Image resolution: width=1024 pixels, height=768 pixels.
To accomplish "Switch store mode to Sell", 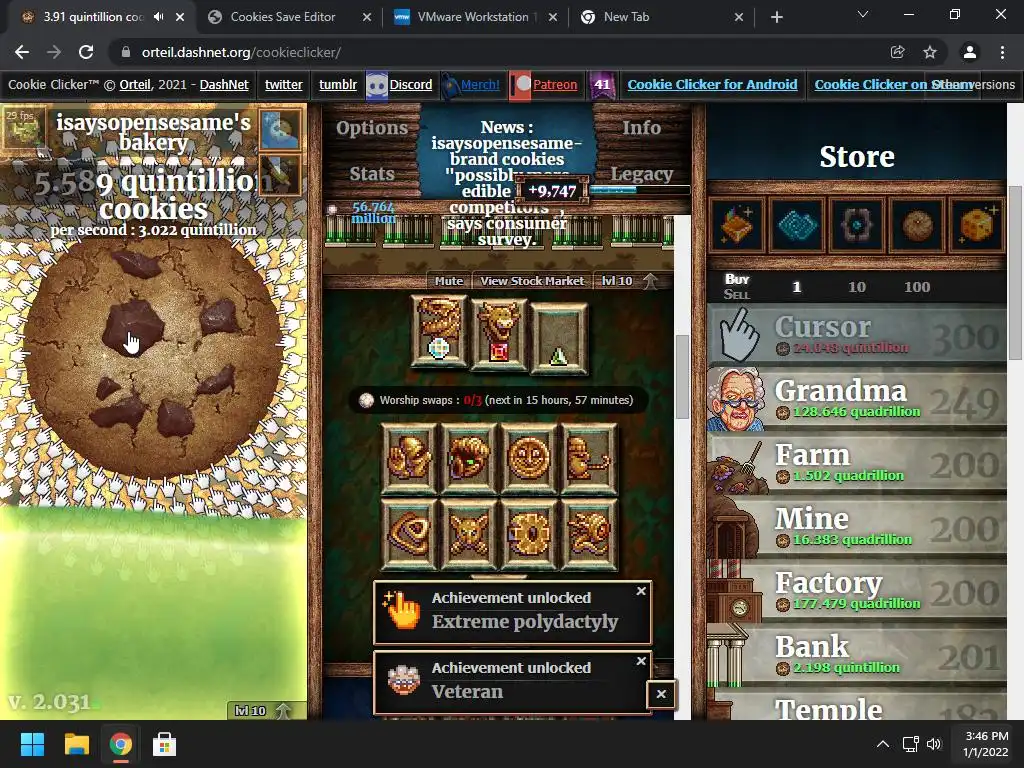I will pyautogui.click(x=737, y=294).
